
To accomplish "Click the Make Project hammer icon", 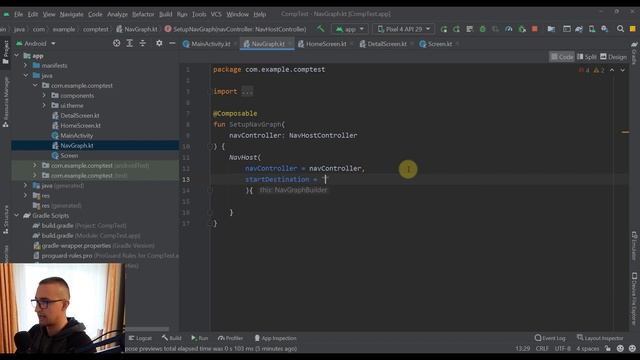I will point(321,29).
